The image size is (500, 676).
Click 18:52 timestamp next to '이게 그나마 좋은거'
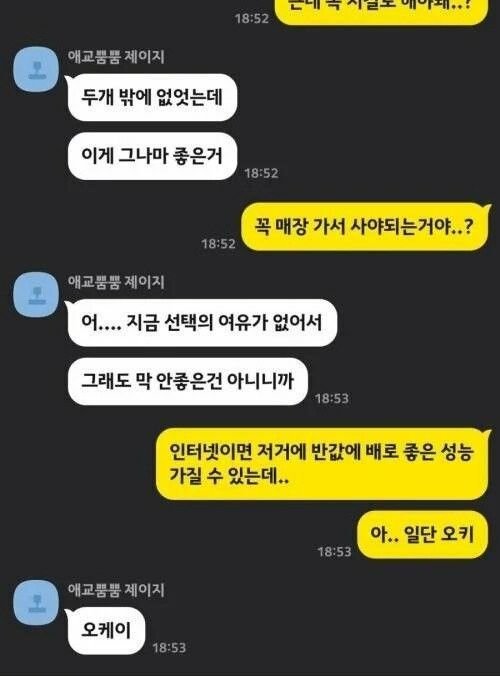(261, 173)
